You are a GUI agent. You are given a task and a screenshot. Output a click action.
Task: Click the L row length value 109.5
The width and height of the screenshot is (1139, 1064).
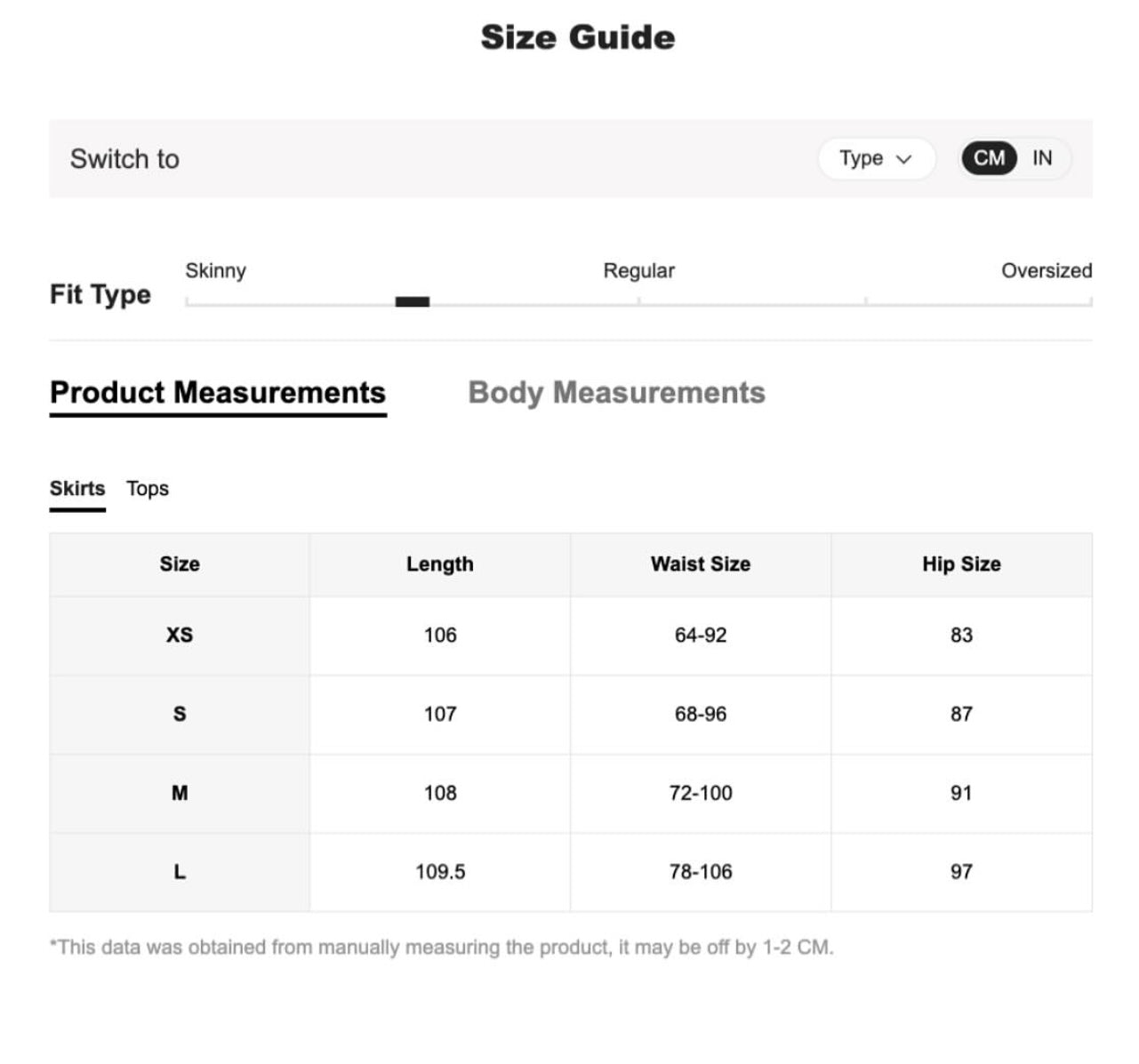click(x=440, y=872)
